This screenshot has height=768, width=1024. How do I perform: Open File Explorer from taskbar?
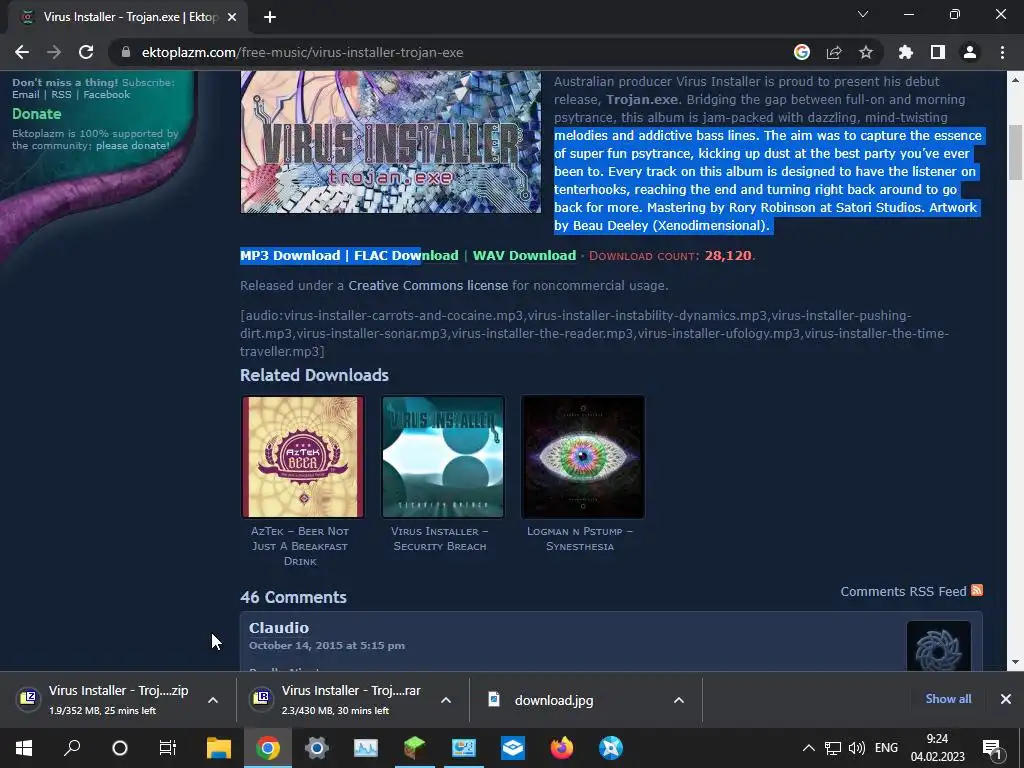(x=219, y=748)
